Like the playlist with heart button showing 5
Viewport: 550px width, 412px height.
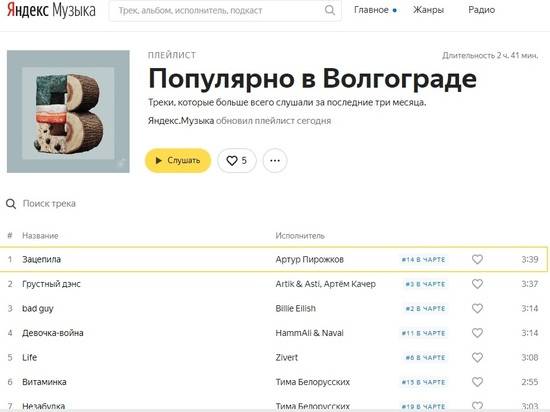click(x=237, y=161)
